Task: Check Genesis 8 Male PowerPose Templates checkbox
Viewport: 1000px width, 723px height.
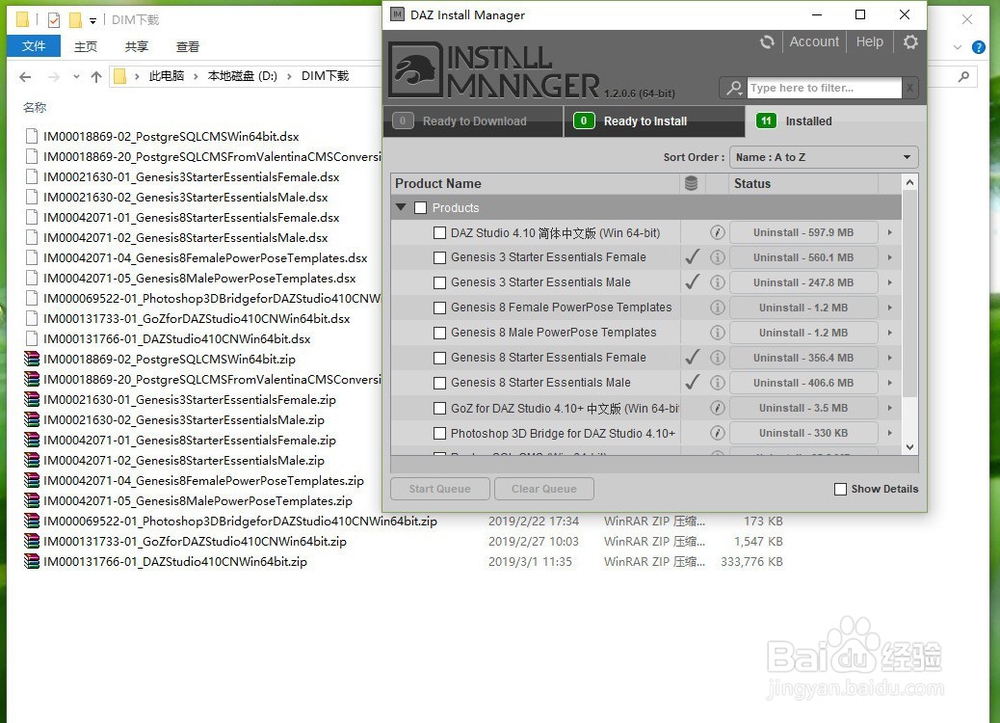Action: tap(439, 333)
